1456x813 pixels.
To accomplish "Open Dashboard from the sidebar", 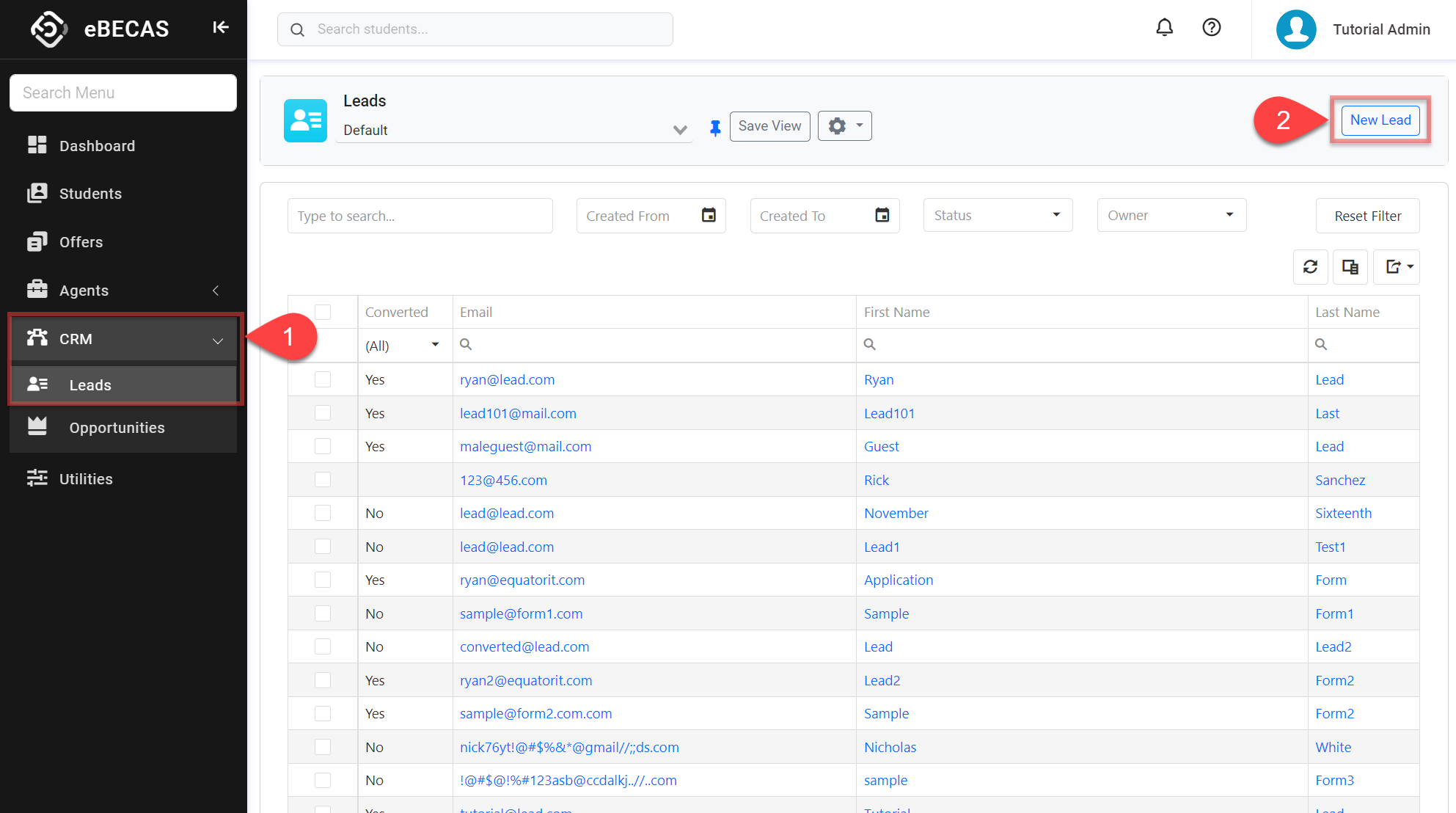I will point(123,145).
